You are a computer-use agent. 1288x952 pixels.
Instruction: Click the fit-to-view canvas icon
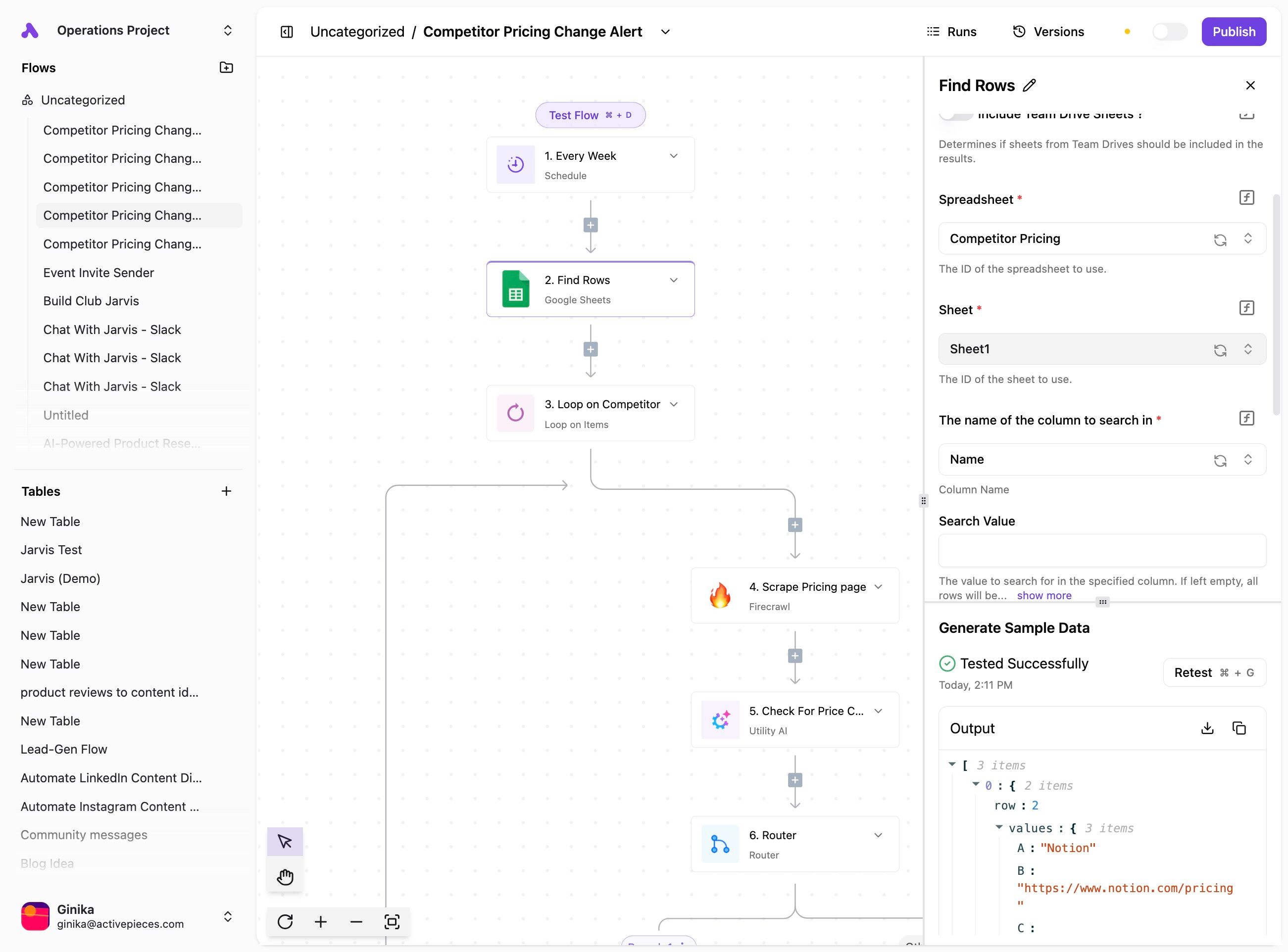pos(392,921)
